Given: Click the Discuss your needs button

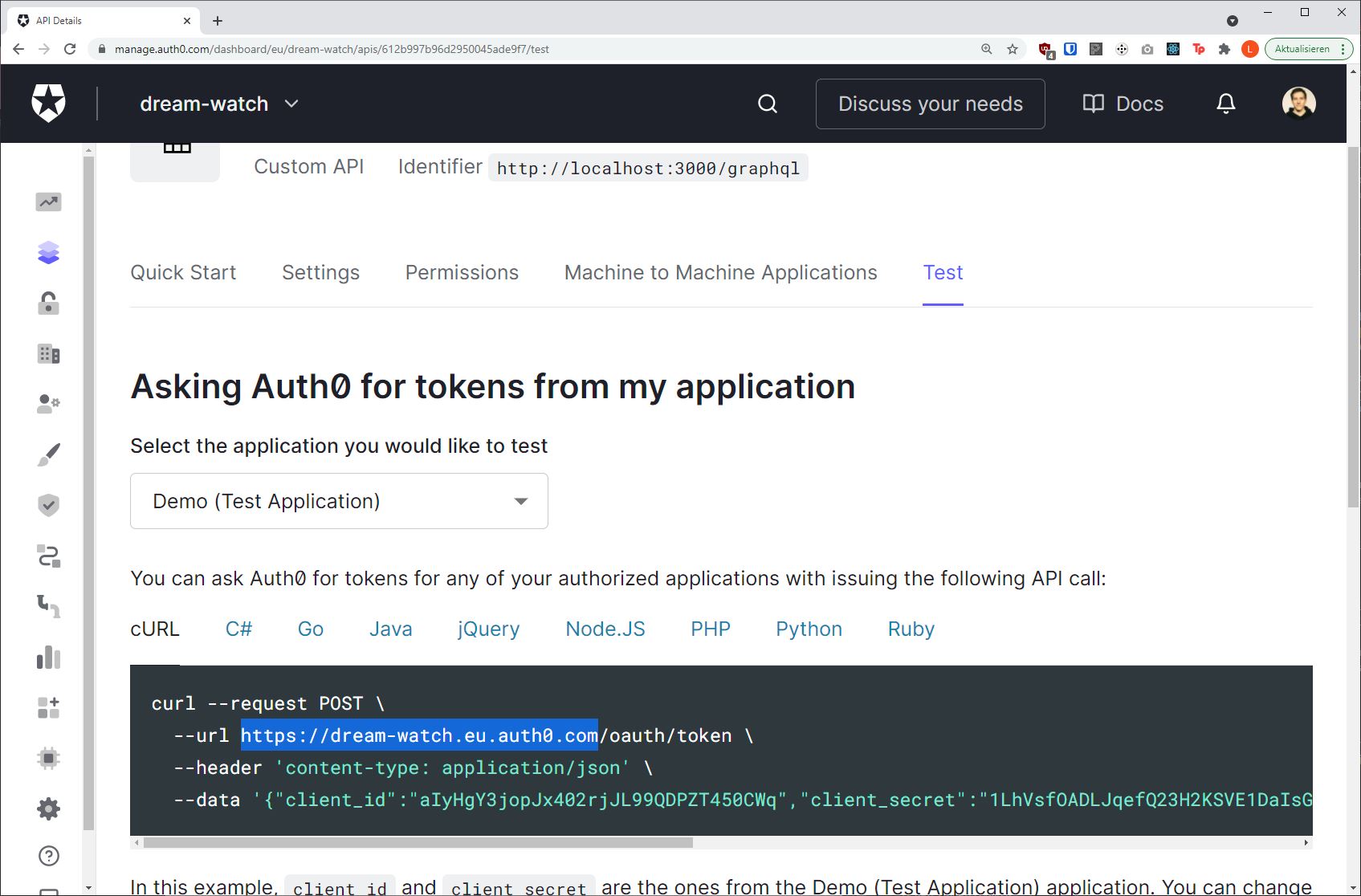Looking at the screenshot, I should pyautogui.click(x=930, y=104).
